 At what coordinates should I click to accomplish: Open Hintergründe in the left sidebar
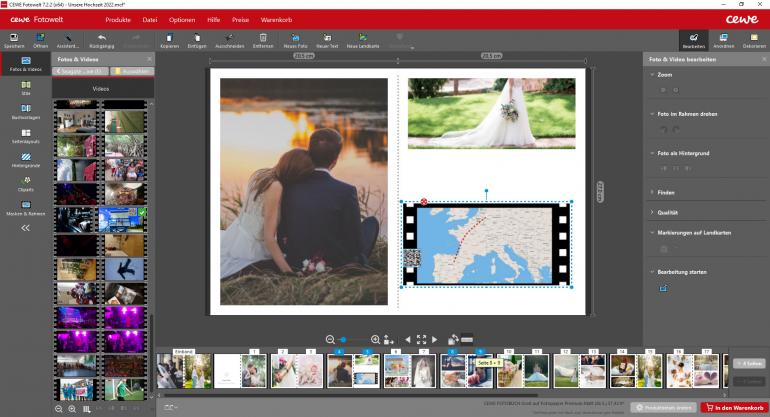coord(26,160)
